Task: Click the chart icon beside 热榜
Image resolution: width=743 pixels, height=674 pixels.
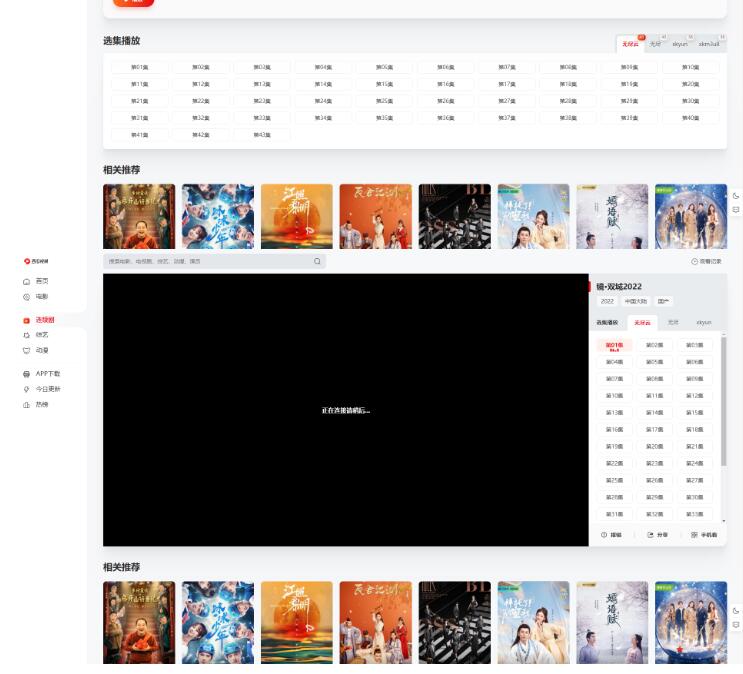Action: click(27, 405)
